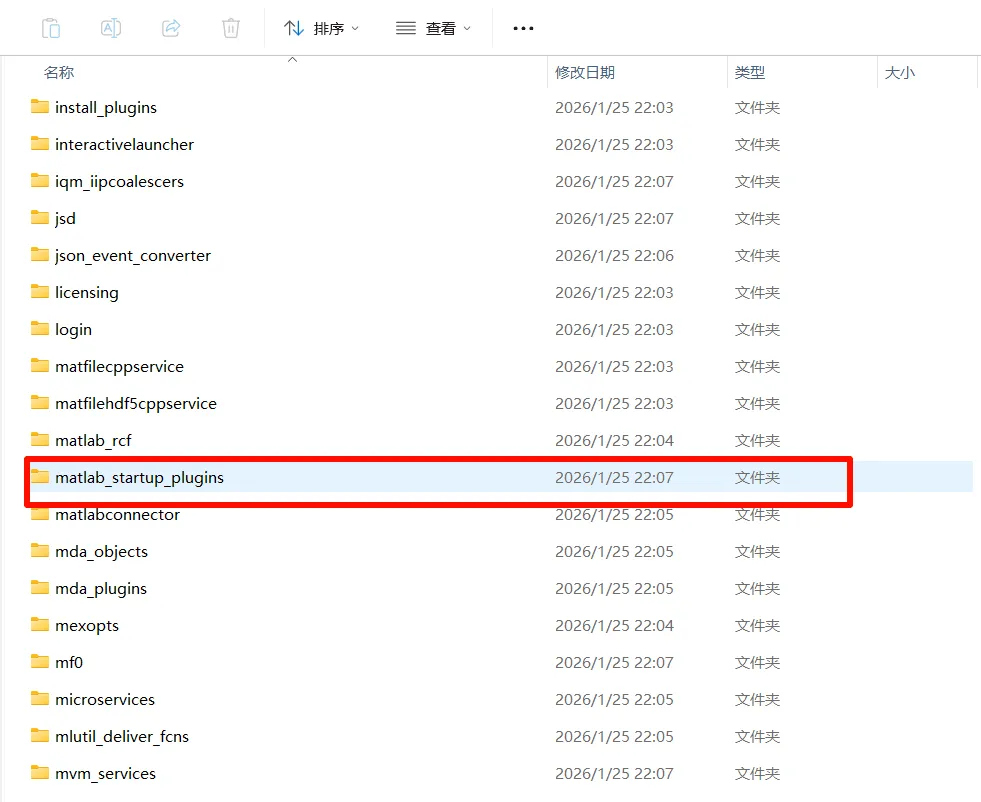981x802 pixels.
Task: Click 文件夹 type in the mf0 row
Action: [x=757, y=662]
